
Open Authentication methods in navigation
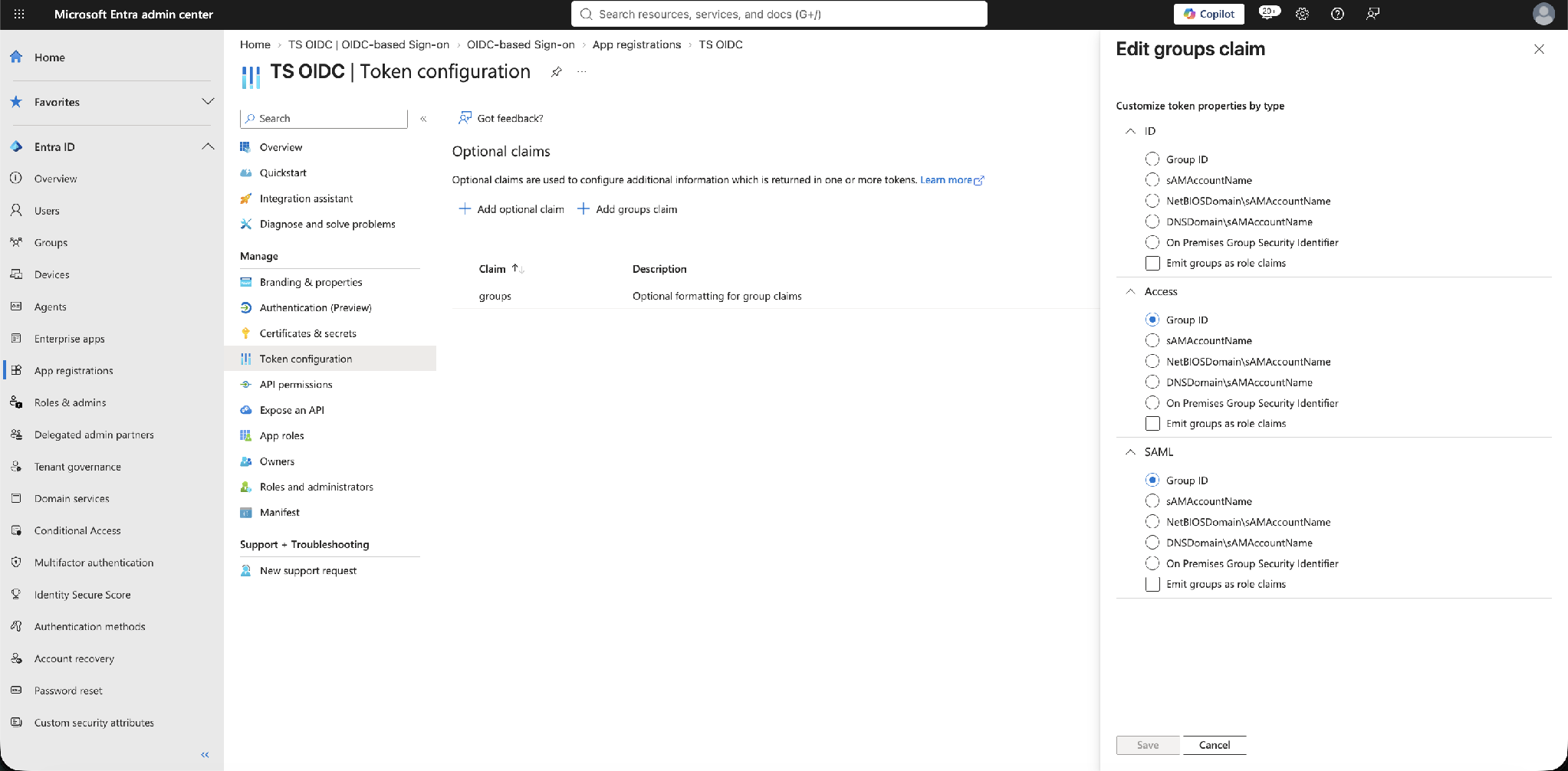(x=90, y=626)
